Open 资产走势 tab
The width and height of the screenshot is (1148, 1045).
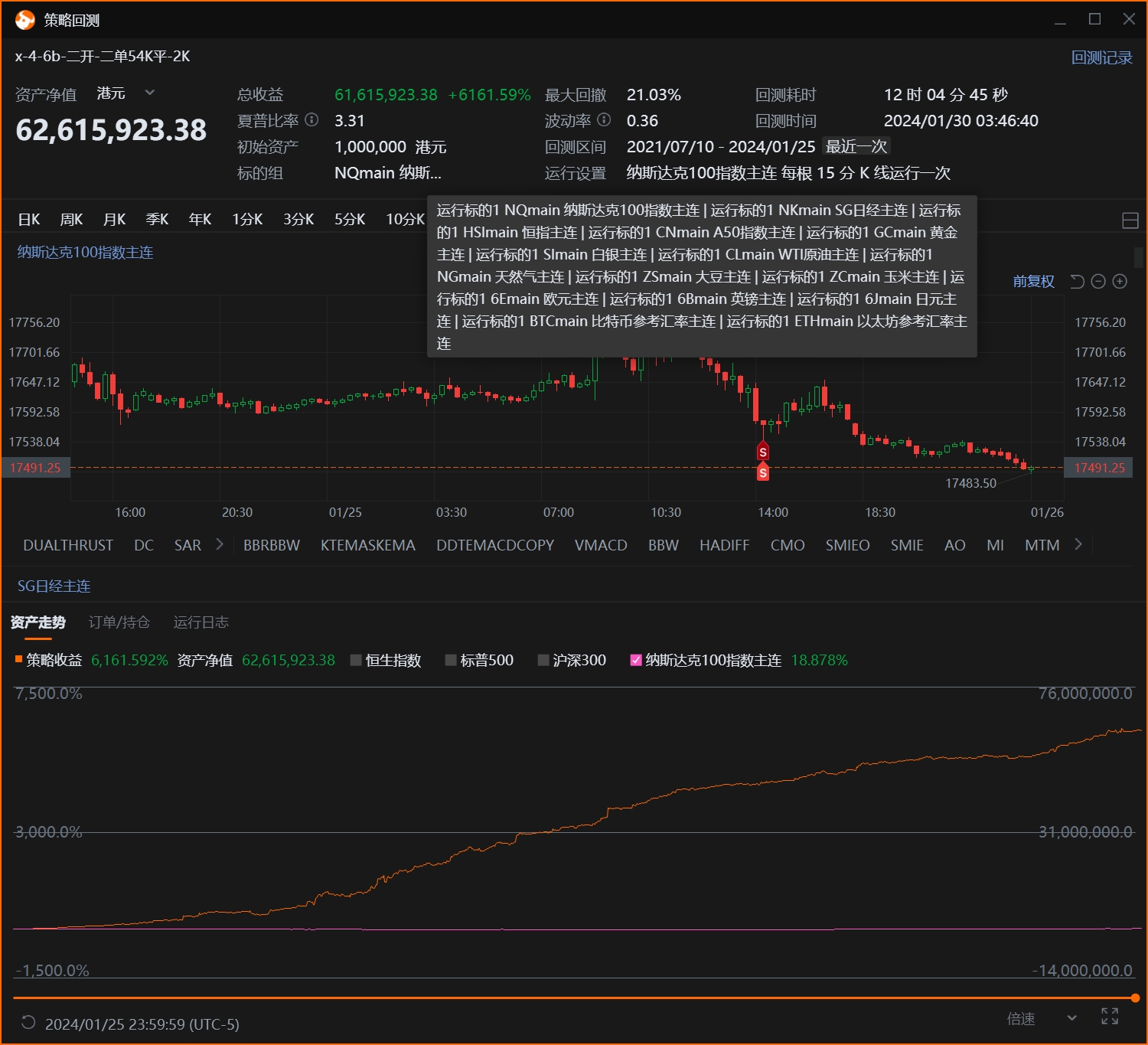pos(38,622)
